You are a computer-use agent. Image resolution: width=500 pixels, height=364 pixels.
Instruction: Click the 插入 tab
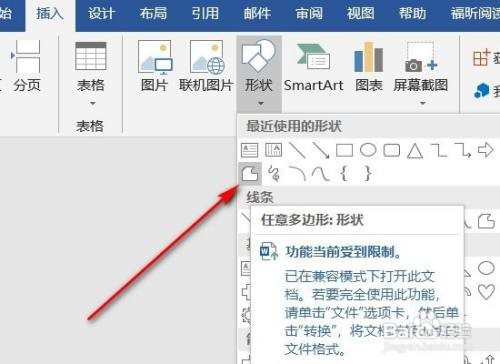point(50,14)
